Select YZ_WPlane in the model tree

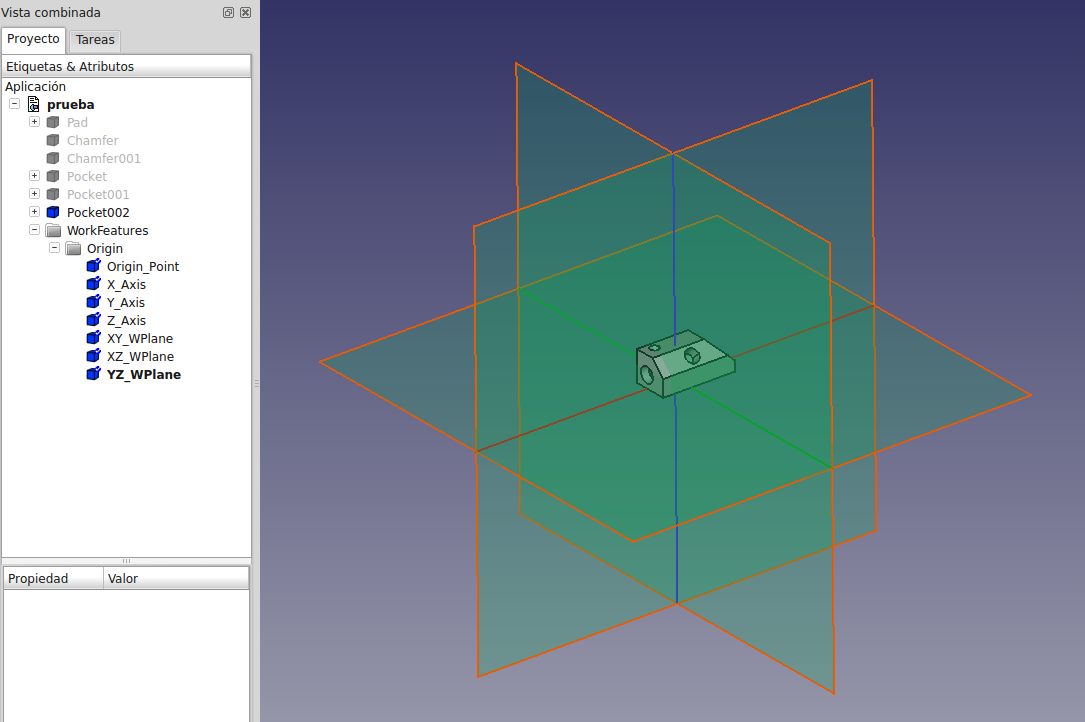(x=143, y=374)
